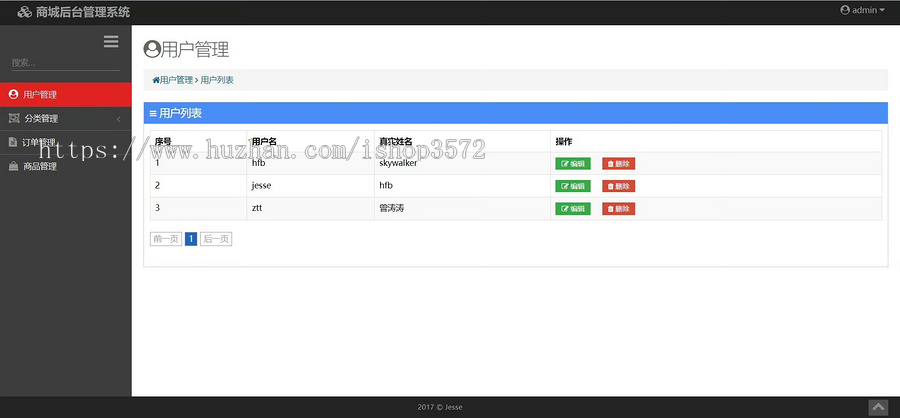Click the scroll-to-top arrow icon
The height and width of the screenshot is (418, 900).
coord(878,407)
